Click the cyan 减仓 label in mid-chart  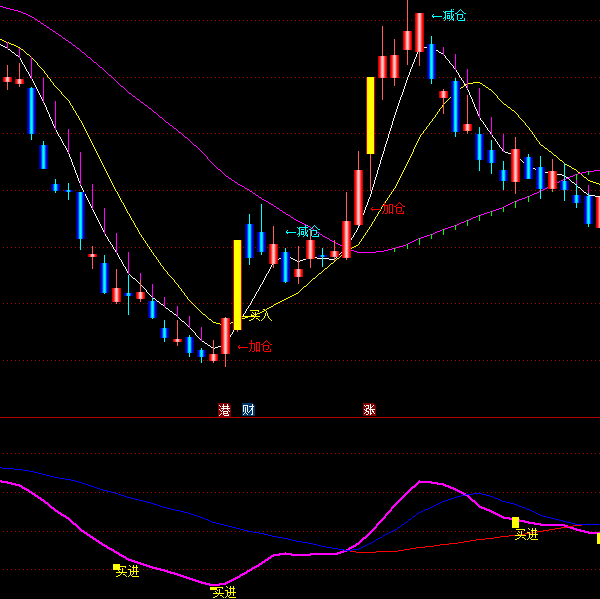(x=303, y=232)
